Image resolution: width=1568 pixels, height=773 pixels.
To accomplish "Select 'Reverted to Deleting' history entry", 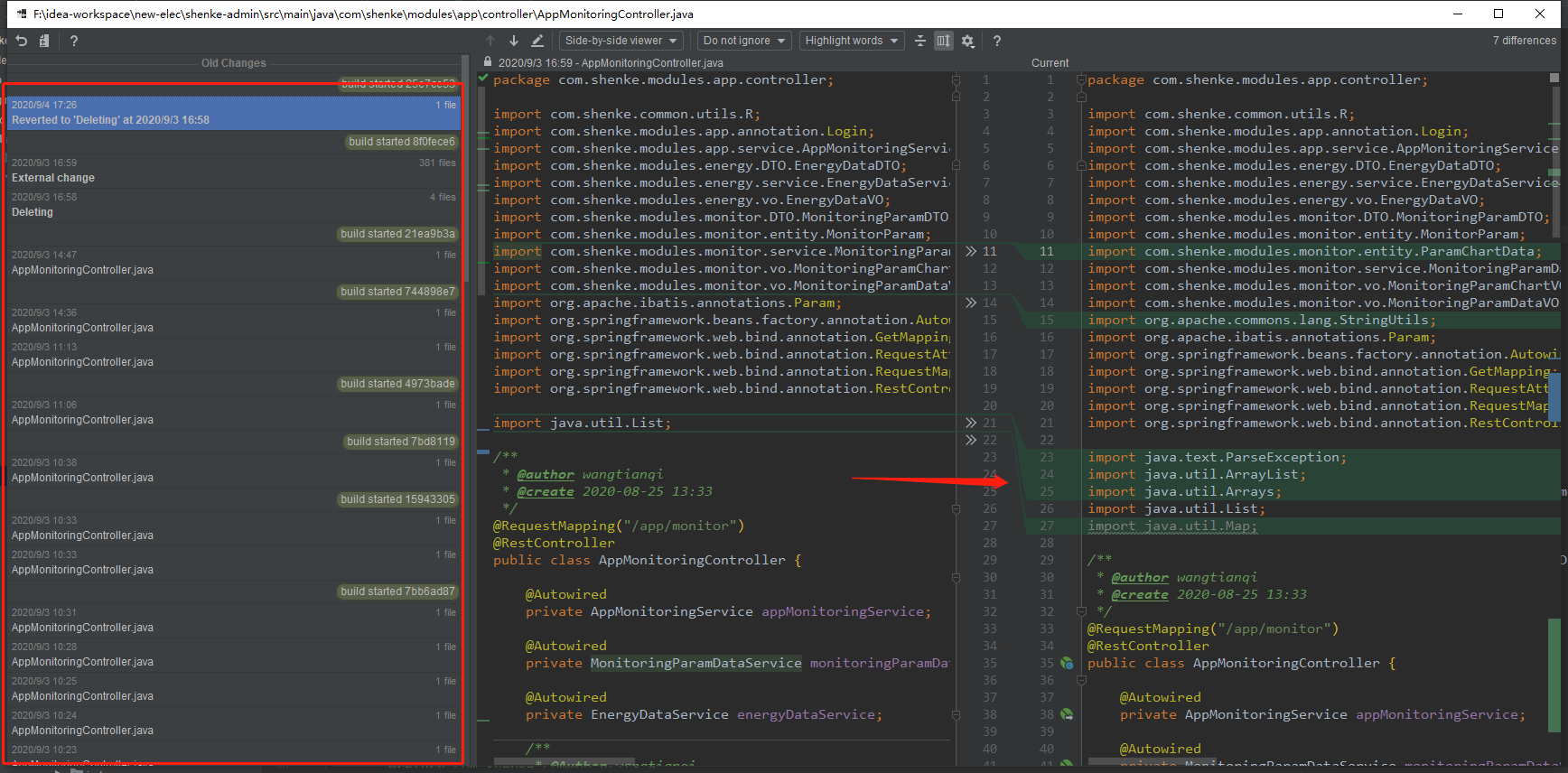I will click(x=234, y=113).
